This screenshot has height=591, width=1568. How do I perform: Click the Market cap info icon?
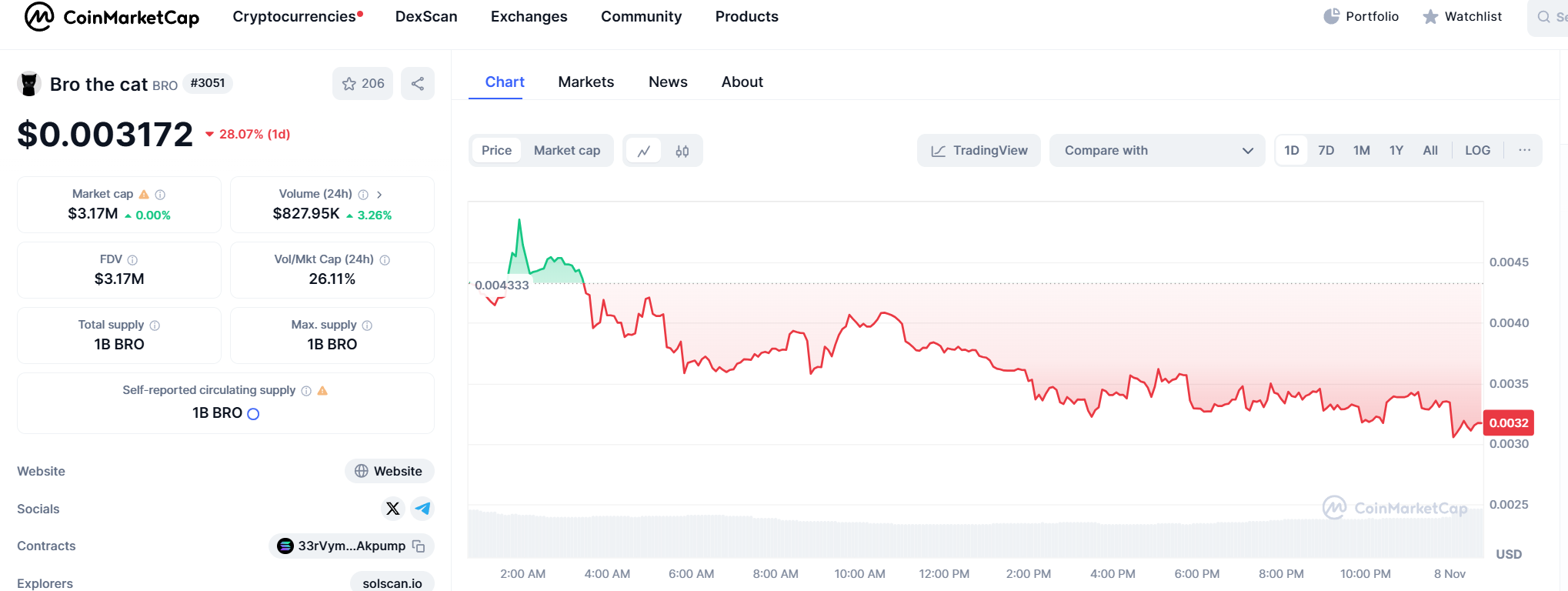160,195
